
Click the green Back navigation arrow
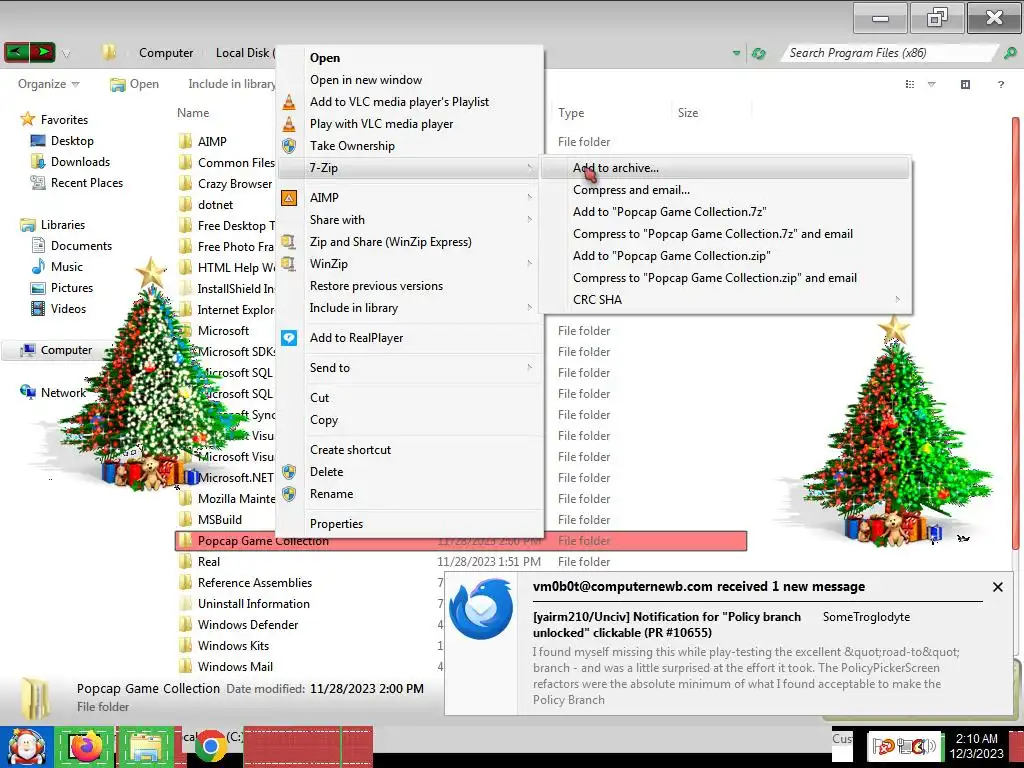point(17,52)
